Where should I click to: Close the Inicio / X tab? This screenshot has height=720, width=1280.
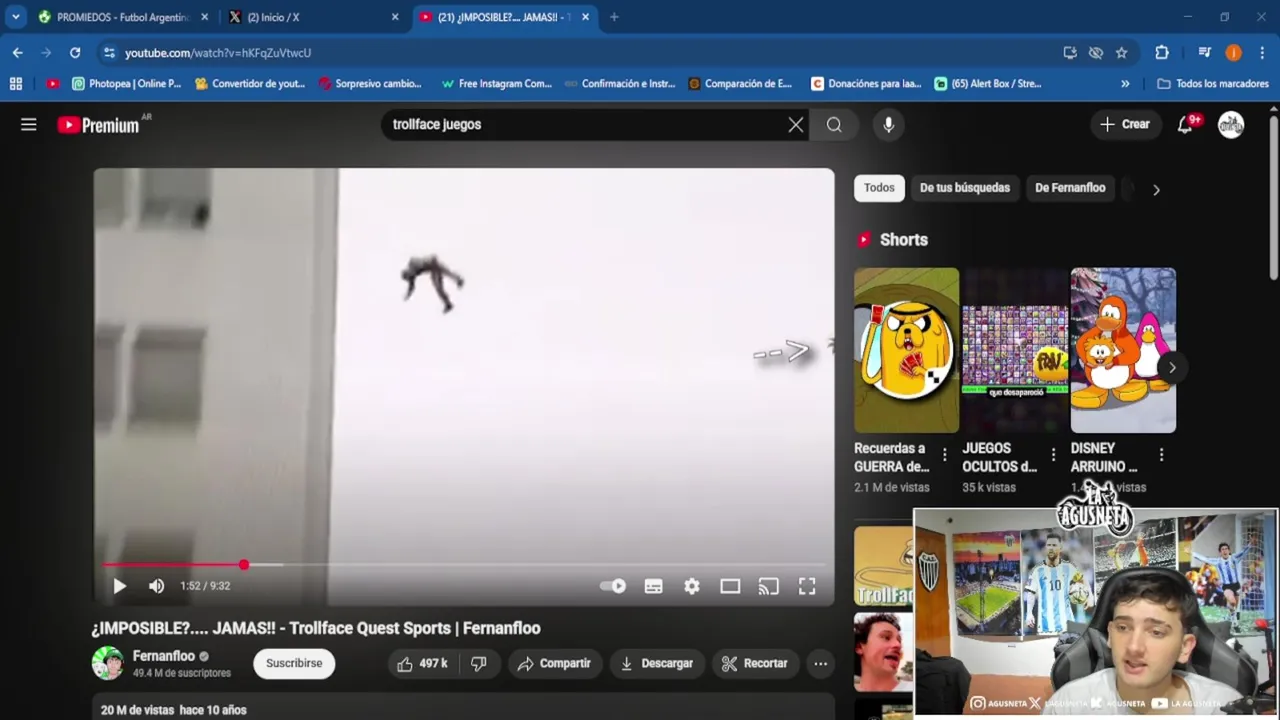pos(394,17)
